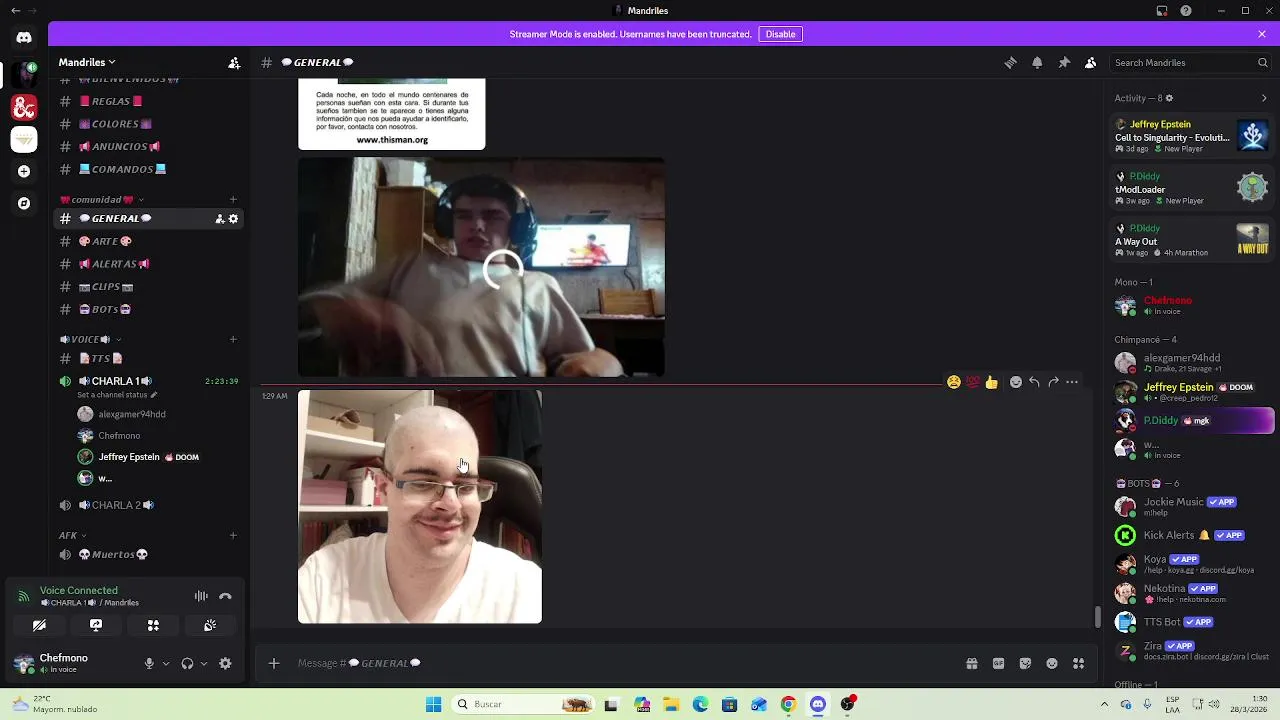Toggle member list icon in header
This screenshot has width=1280, height=720.
tap(1091, 62)
